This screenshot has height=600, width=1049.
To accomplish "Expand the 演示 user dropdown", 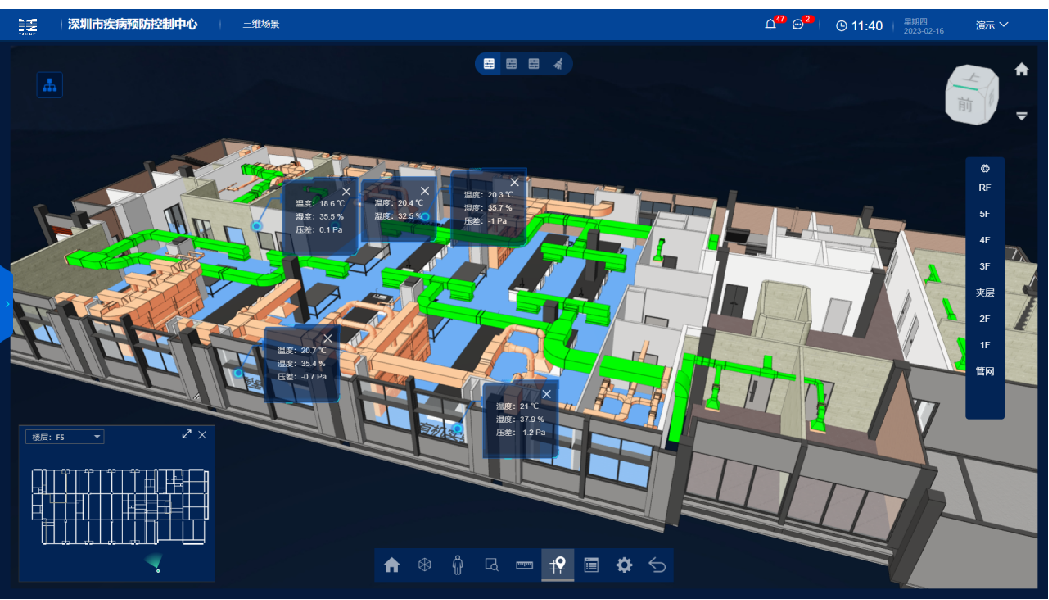I will pos(992,25).
